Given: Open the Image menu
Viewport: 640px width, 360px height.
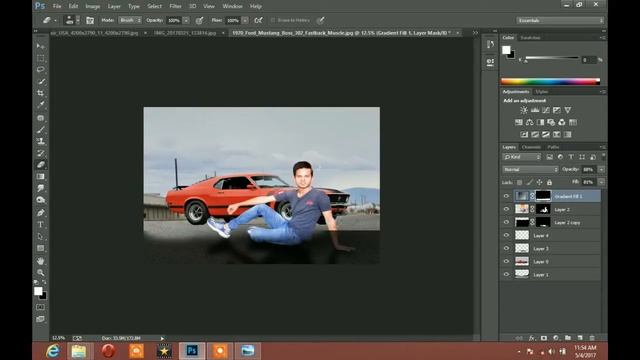Looking at the screenshot, I should coord(93,7).
